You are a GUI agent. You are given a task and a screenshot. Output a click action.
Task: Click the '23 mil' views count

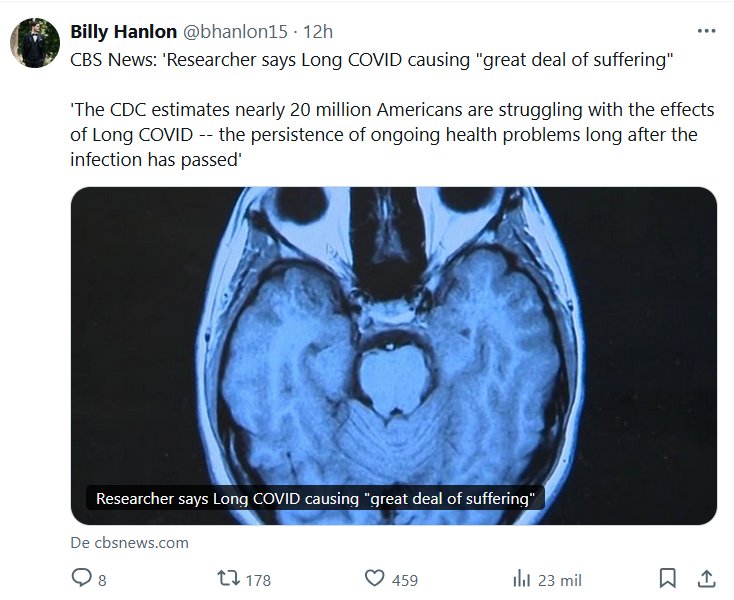click(x=560, y=579)
